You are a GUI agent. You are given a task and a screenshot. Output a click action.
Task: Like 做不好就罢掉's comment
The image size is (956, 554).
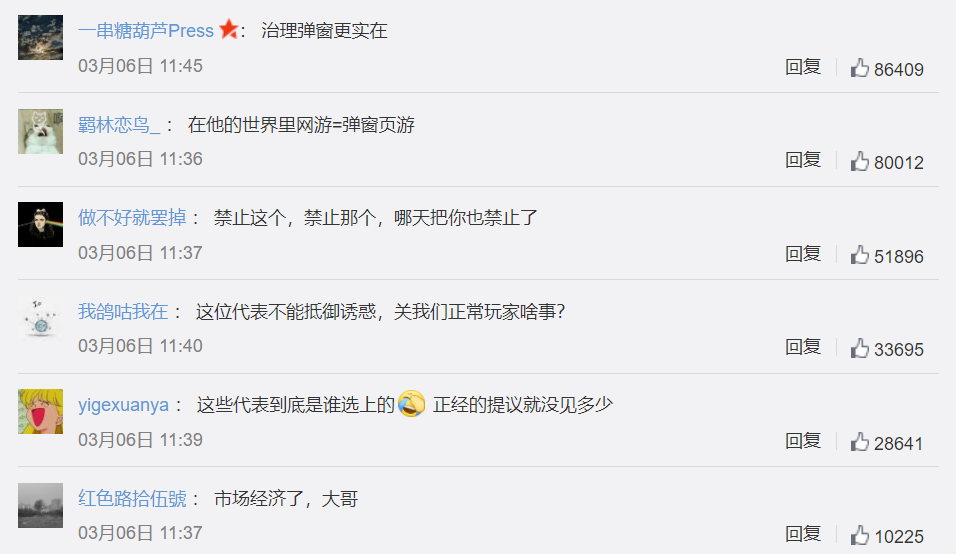pyautogui.click(x=860, y=255)
